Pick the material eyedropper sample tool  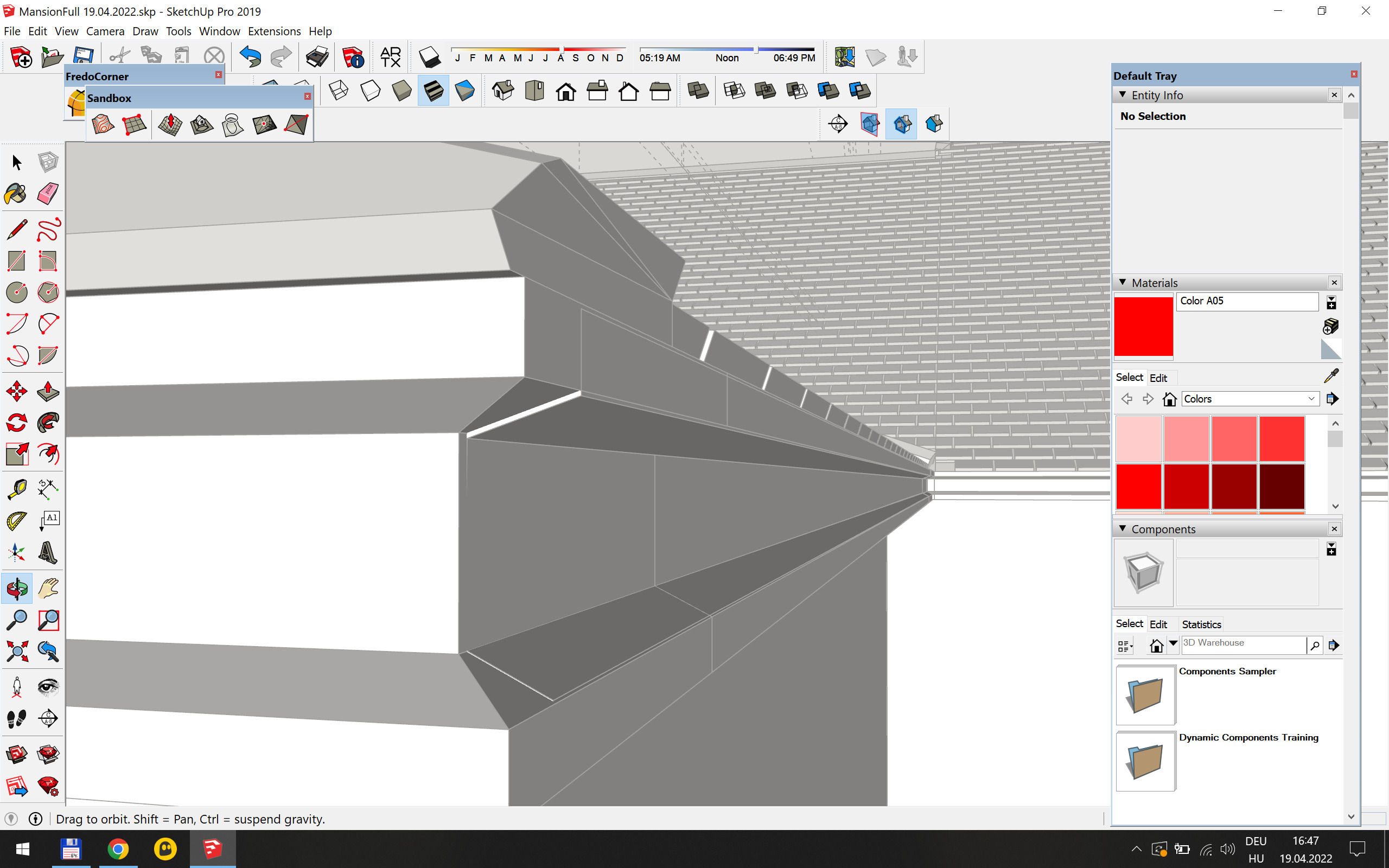[x=1331, y=376]
